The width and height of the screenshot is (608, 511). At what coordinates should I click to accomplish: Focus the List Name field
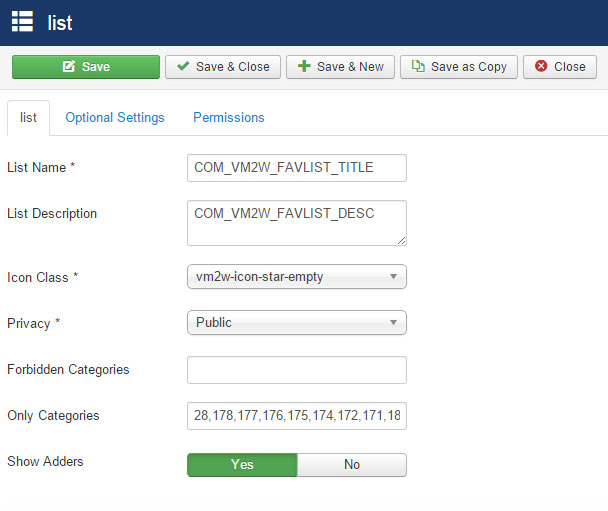click(297, 168)
